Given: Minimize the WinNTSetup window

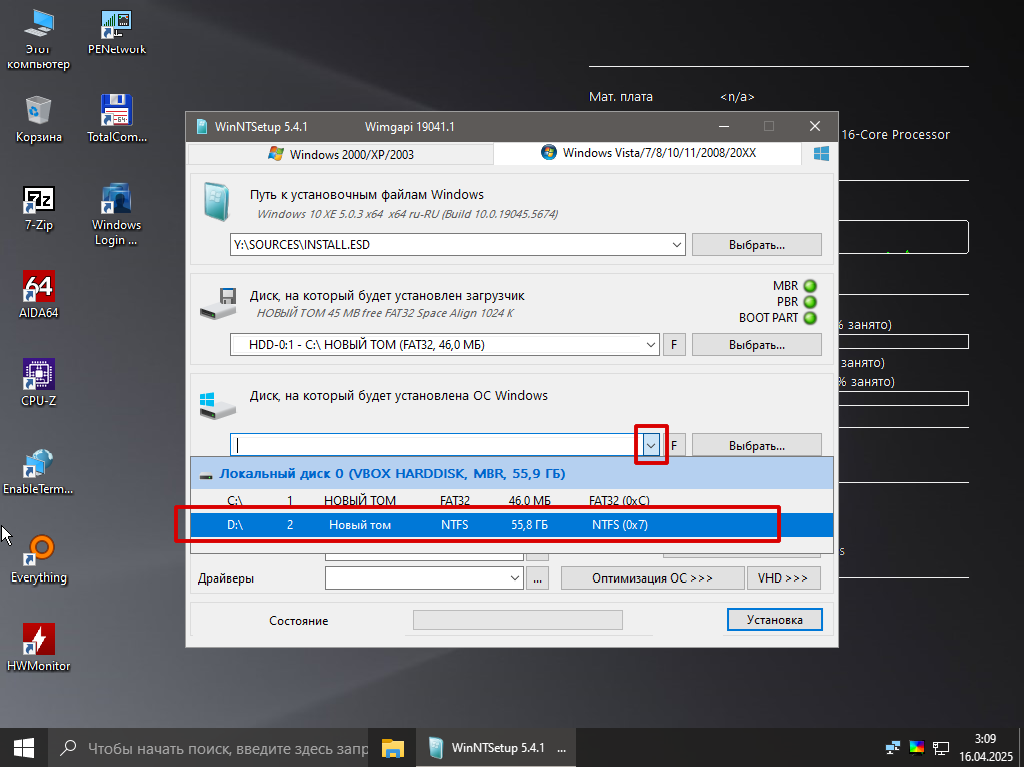Looking at the screenshot, I should pyautogui.click(x=724, y=126).
